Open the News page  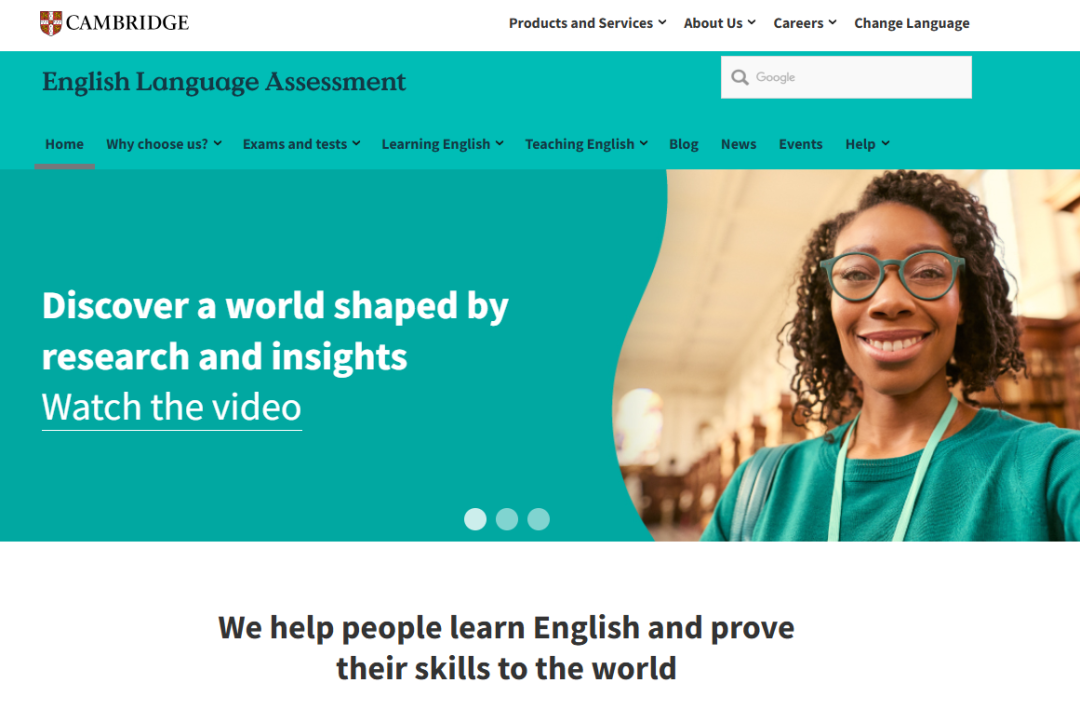click(738, 144)
